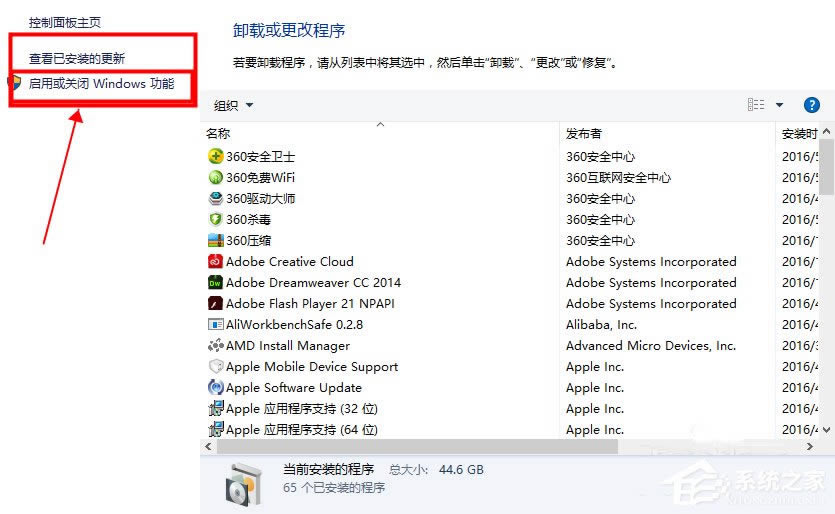Select the 360安全卫士 program name
The width and height of the screenshot is (835, 514).
click(x=260, y=157)
